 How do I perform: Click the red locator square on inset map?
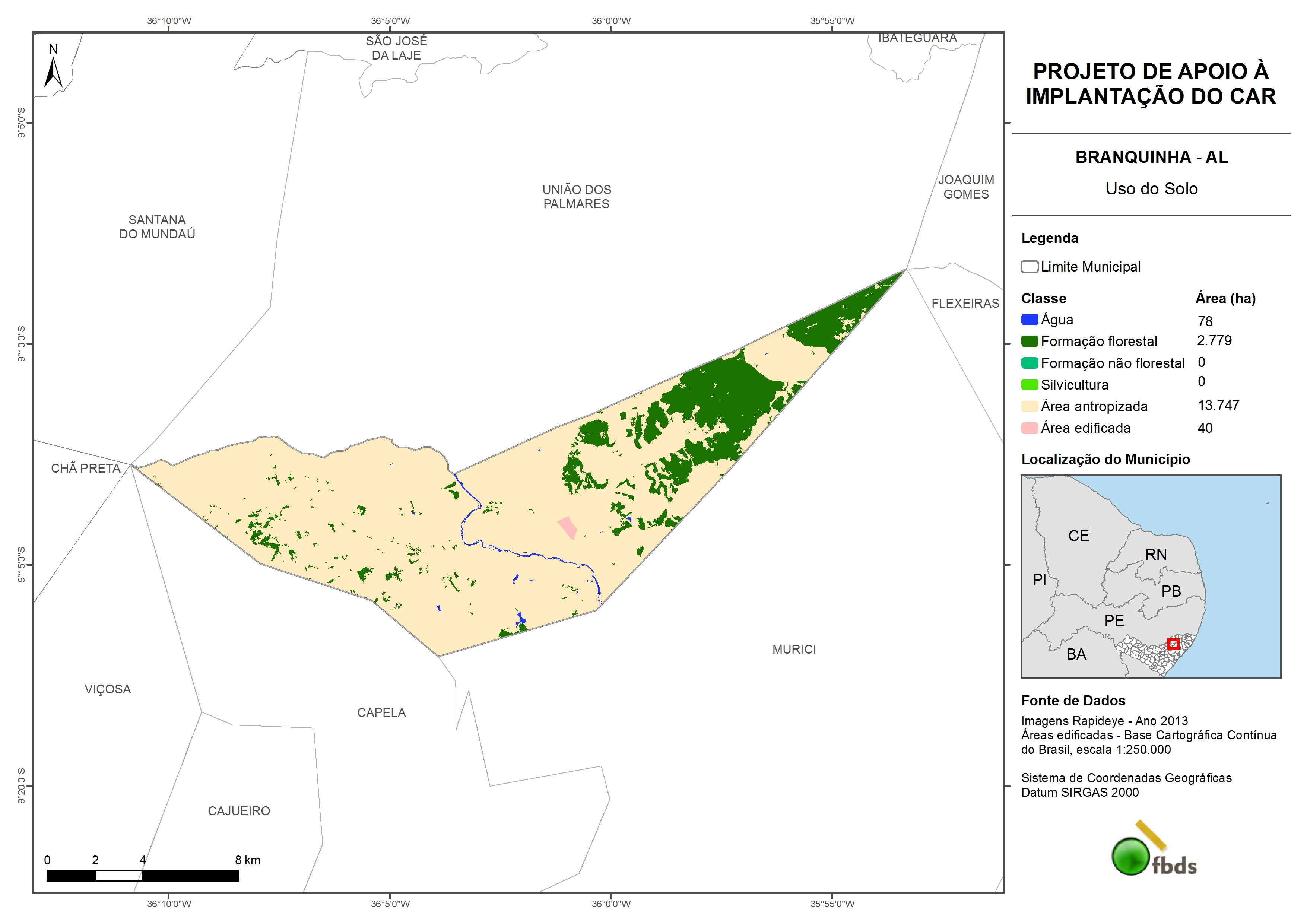tap(1173, 644)
